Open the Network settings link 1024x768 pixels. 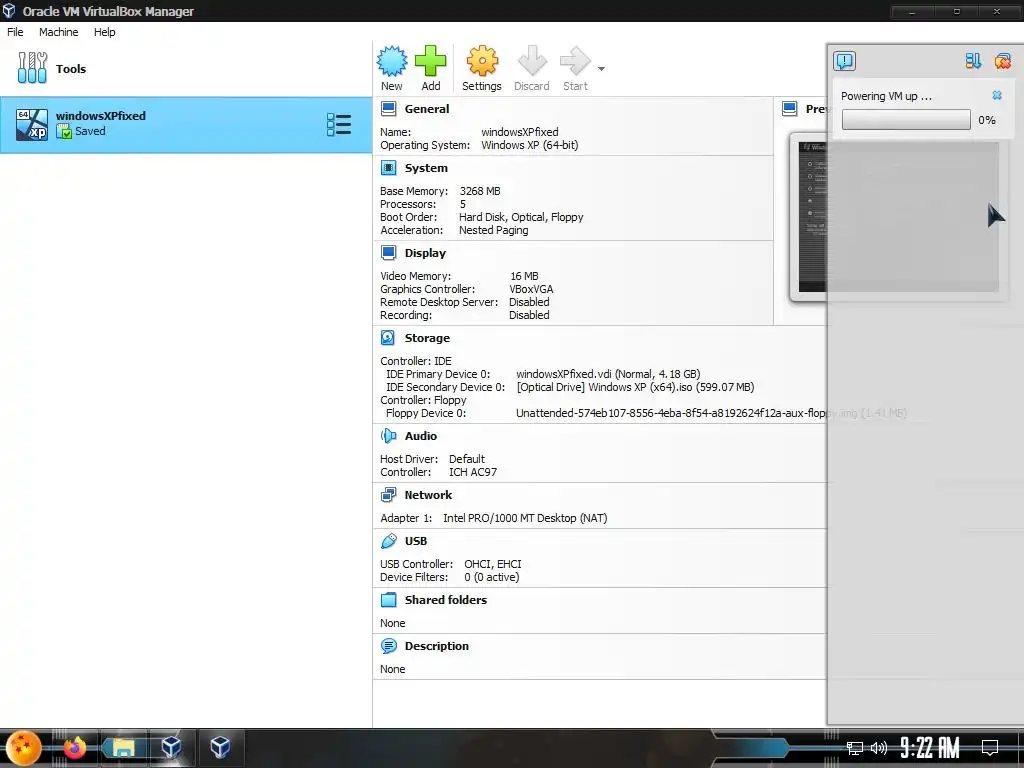coord(428,495)
